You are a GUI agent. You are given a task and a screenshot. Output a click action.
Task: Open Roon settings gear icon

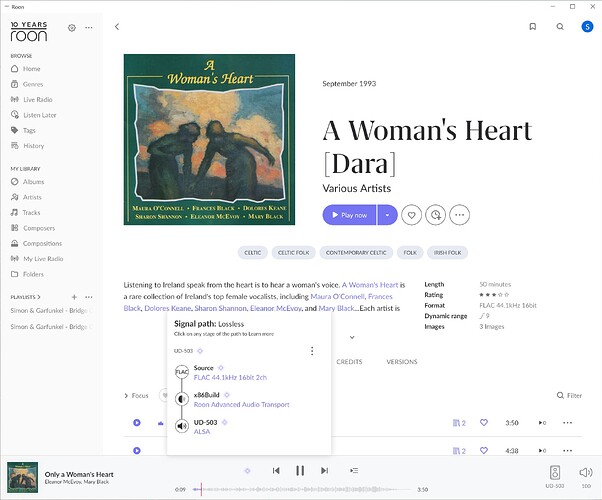pos(72,28)
